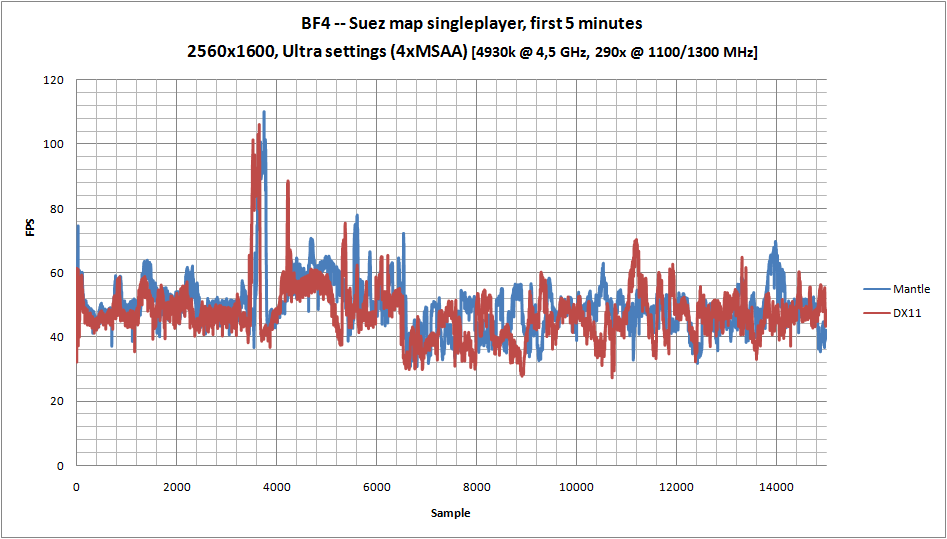Click the x-axis label '2000'
The width and height of the screenshot is (947, 539).
(x=176, y=487)
